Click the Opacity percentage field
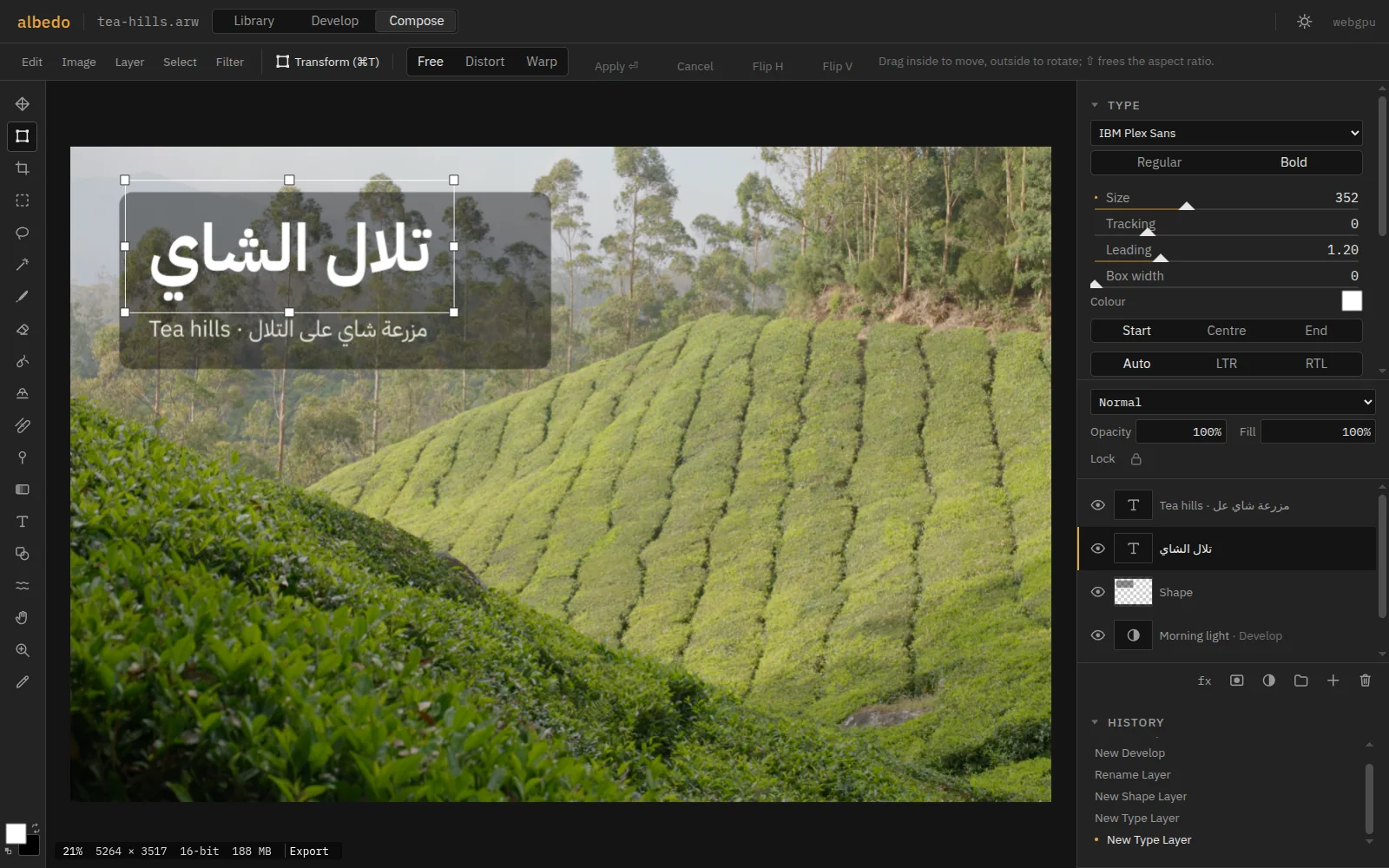This screenshot has width=1389, height=868. [1182, 431]
